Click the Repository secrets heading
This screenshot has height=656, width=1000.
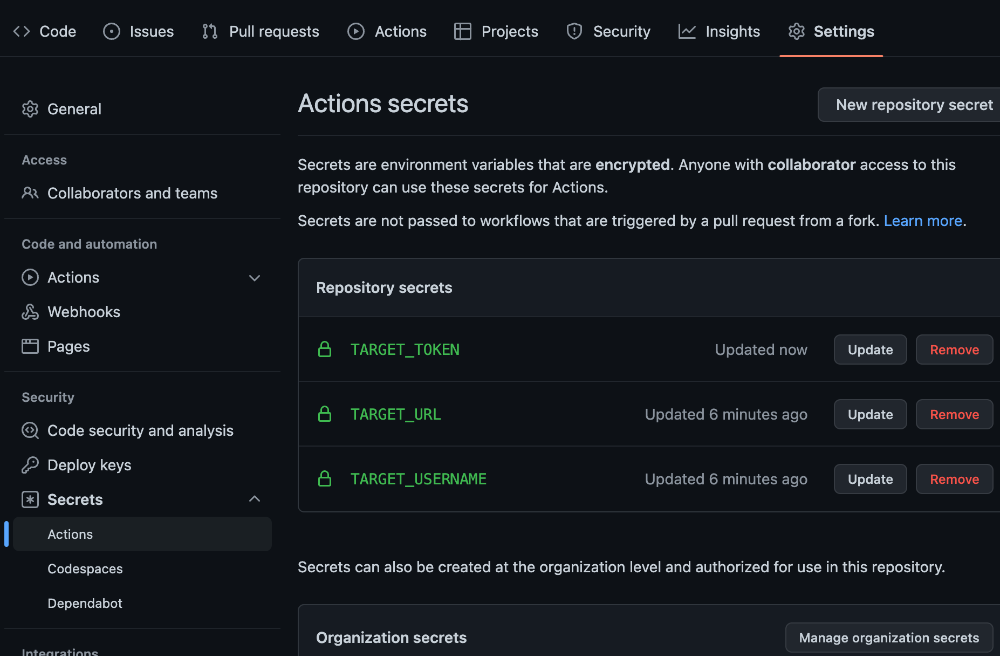pyautogui.click(x=384, y=288)
